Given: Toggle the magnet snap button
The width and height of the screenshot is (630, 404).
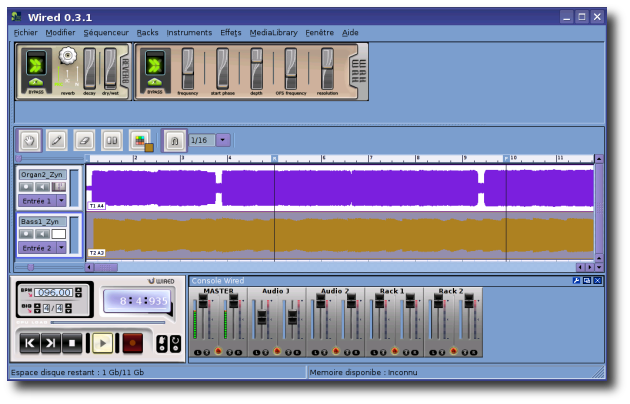Looking at the screenshot, I should pos(174,141).
